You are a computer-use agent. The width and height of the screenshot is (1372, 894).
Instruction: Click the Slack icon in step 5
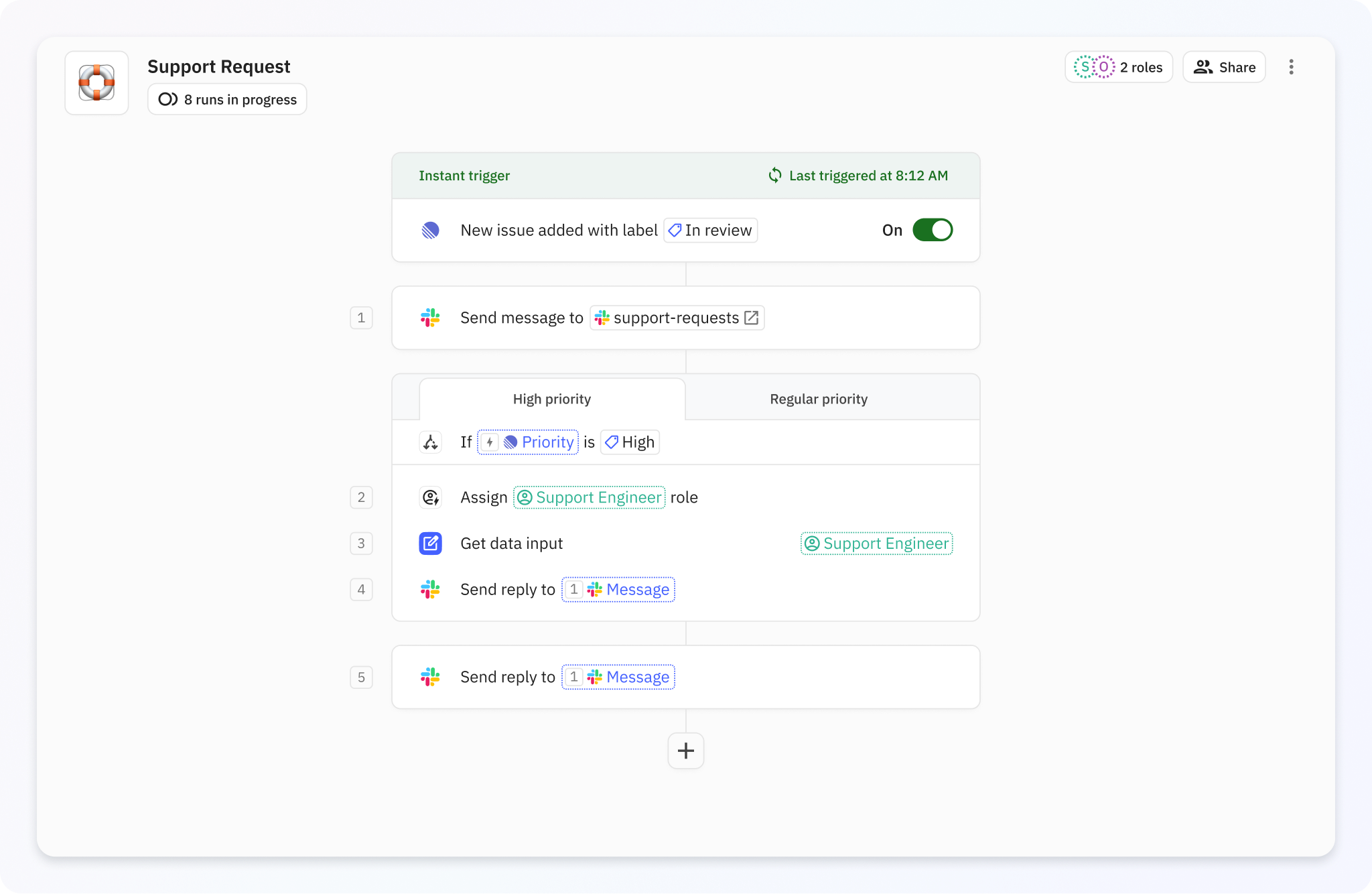[x=430, y=677]
